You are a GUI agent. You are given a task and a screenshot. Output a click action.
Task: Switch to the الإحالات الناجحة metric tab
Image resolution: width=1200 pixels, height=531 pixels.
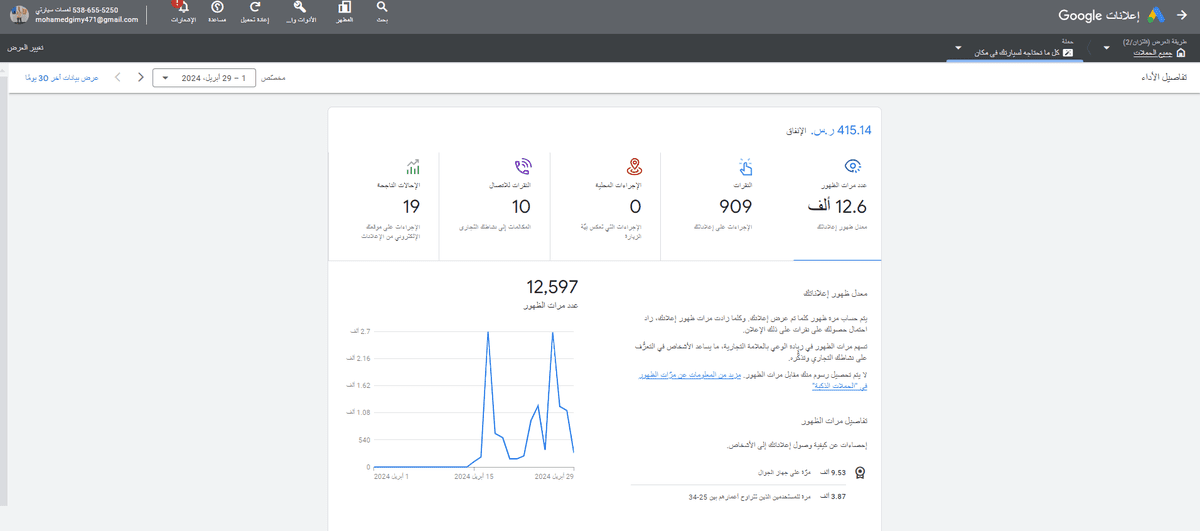tap(384, 204)
